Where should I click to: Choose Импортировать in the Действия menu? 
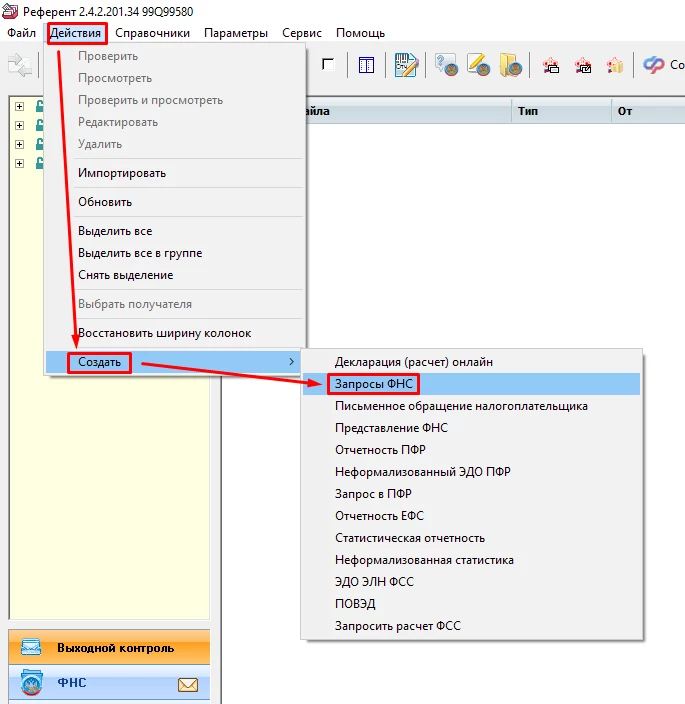(x=122, y=173)
